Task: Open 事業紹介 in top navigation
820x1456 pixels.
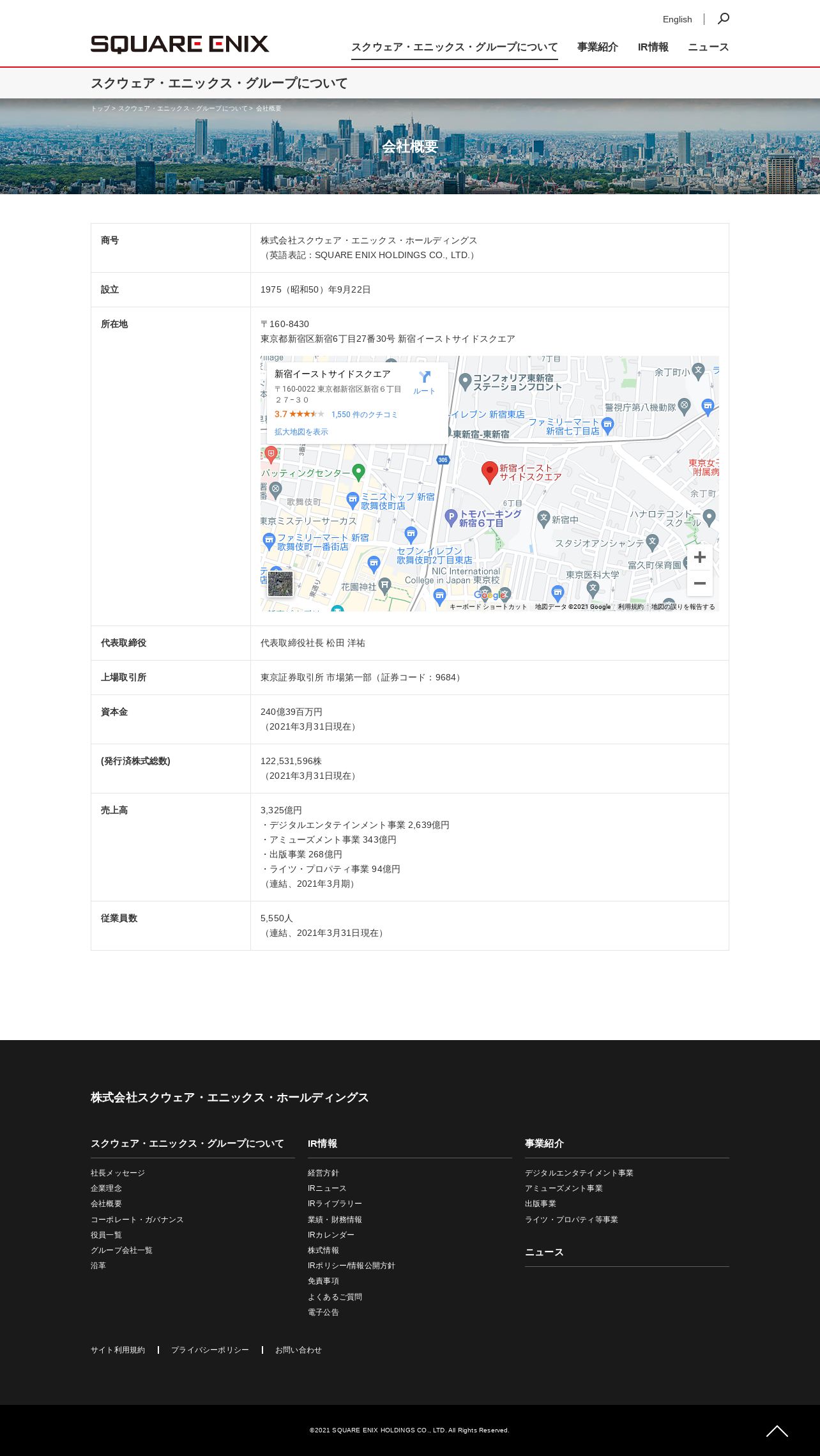Action: (x=598, y=47)
